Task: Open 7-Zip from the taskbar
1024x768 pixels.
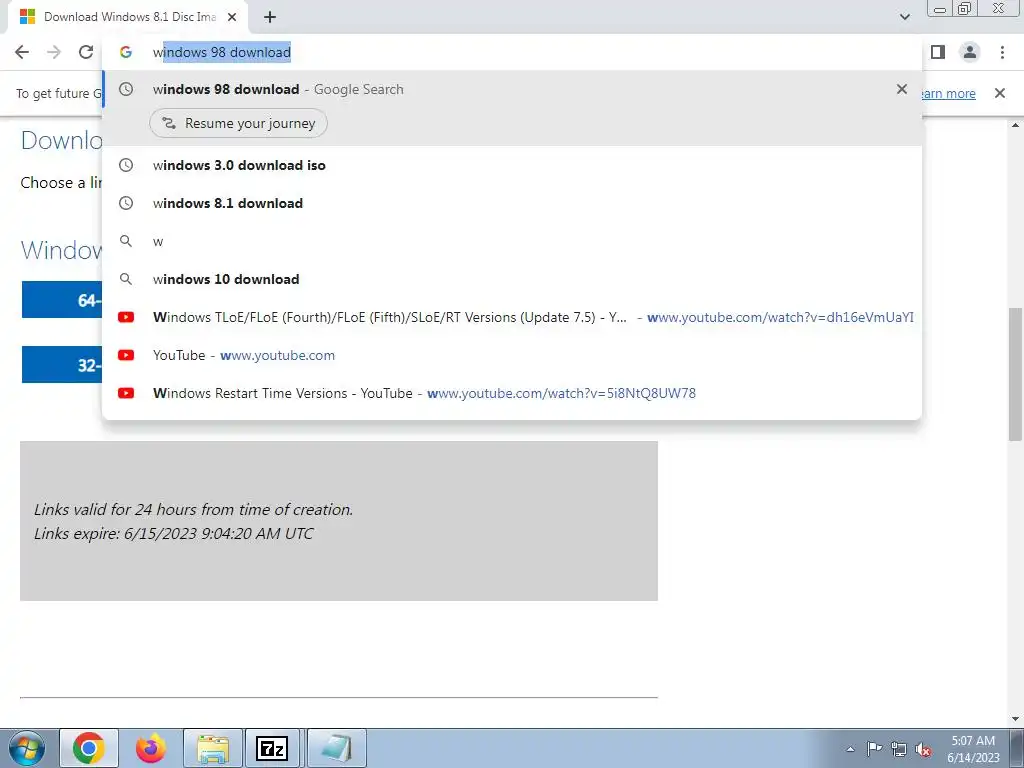Action: pyautogui.click(x=272, y=748)
